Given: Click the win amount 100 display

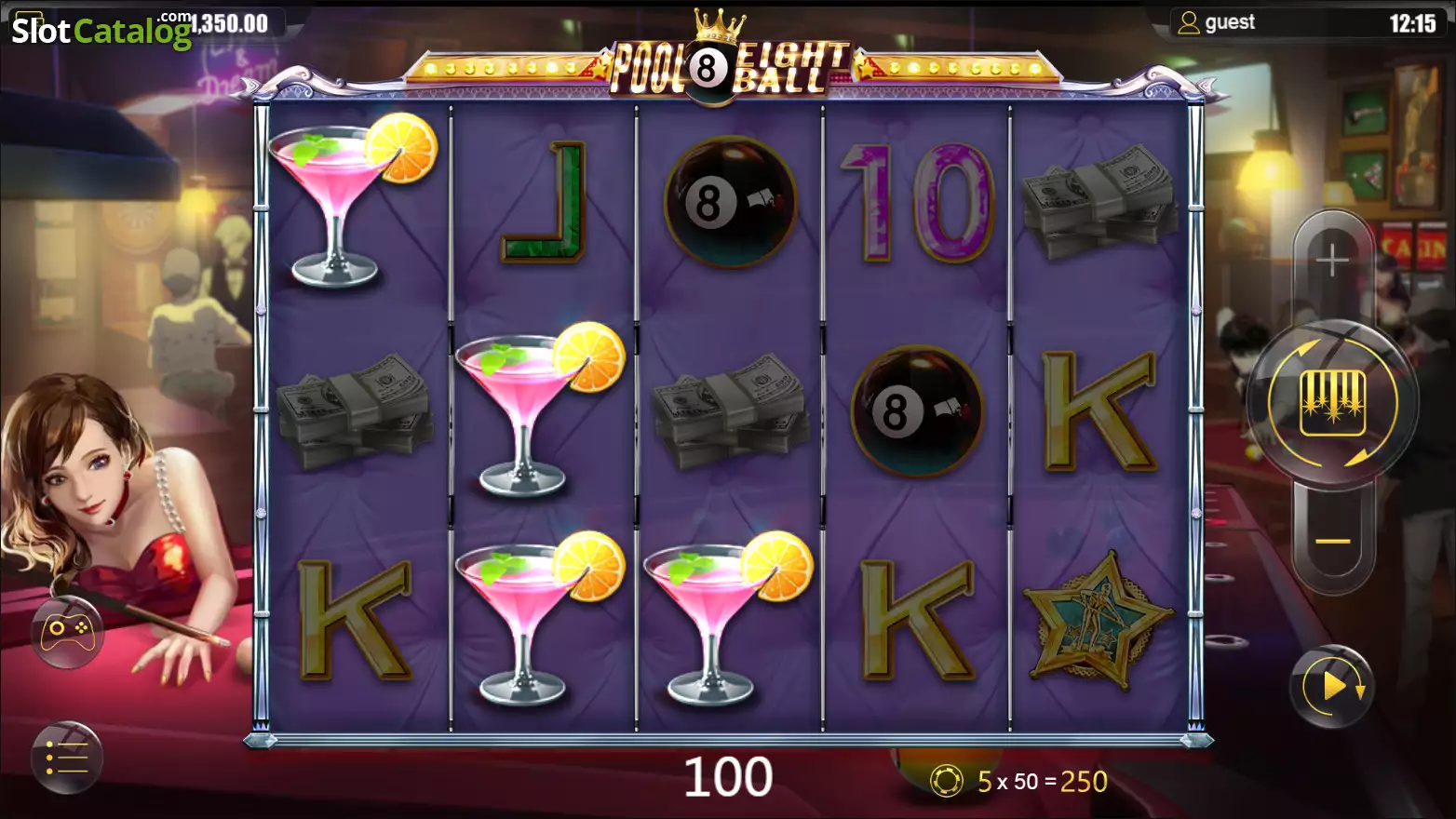Looking at the screenshot, I should point(728,777).
